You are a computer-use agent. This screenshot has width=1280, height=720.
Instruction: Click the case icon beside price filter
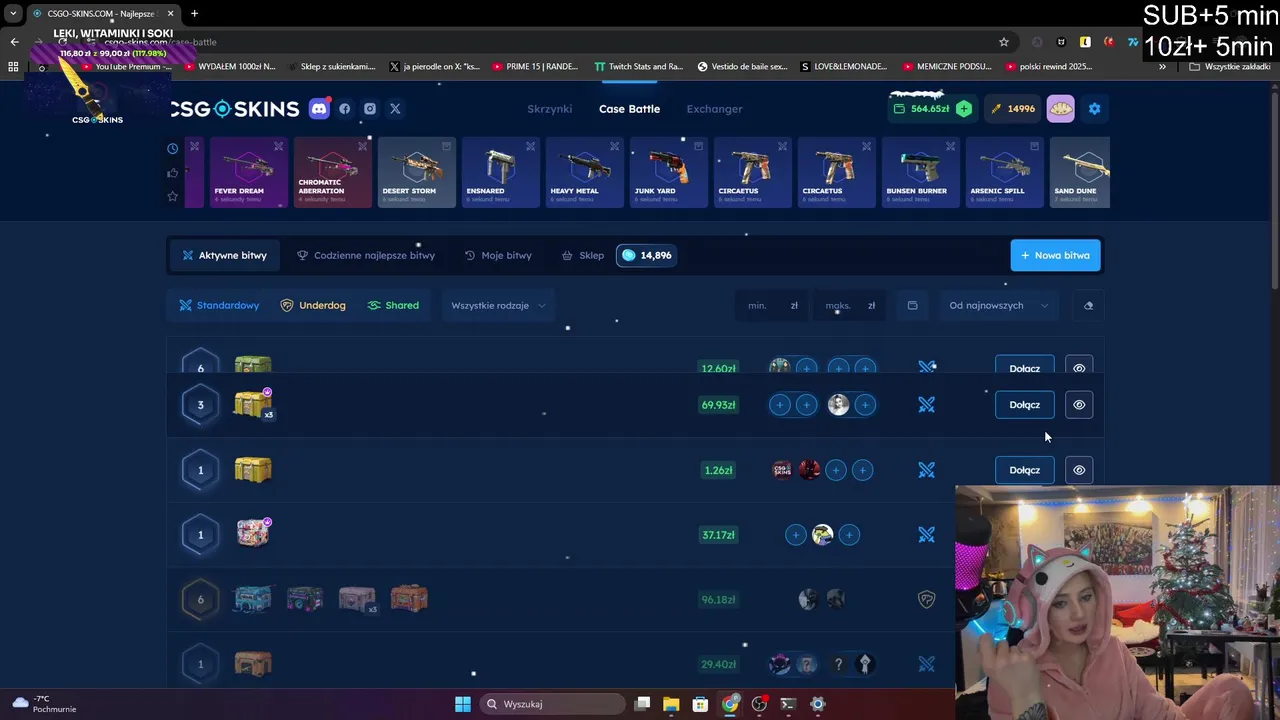[912, 305]
